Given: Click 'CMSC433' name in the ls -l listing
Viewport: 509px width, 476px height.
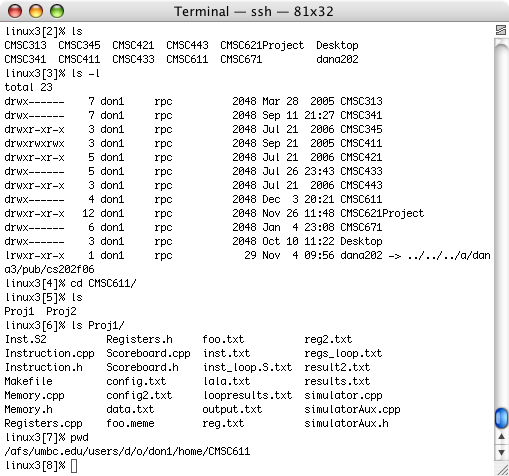Looking at the screenshot, I should click(361, 171).
